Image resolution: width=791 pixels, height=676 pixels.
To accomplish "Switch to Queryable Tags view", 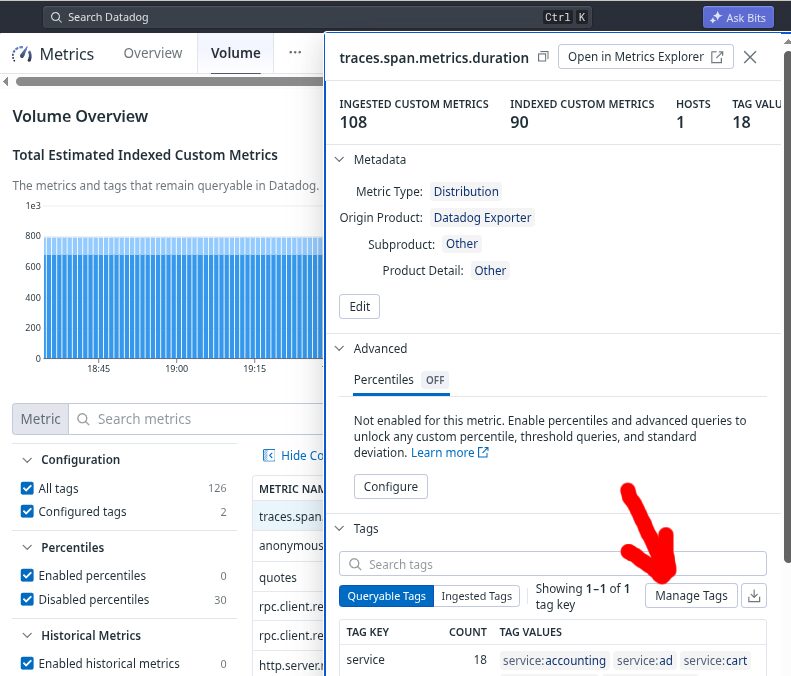I will pos(386,596).
